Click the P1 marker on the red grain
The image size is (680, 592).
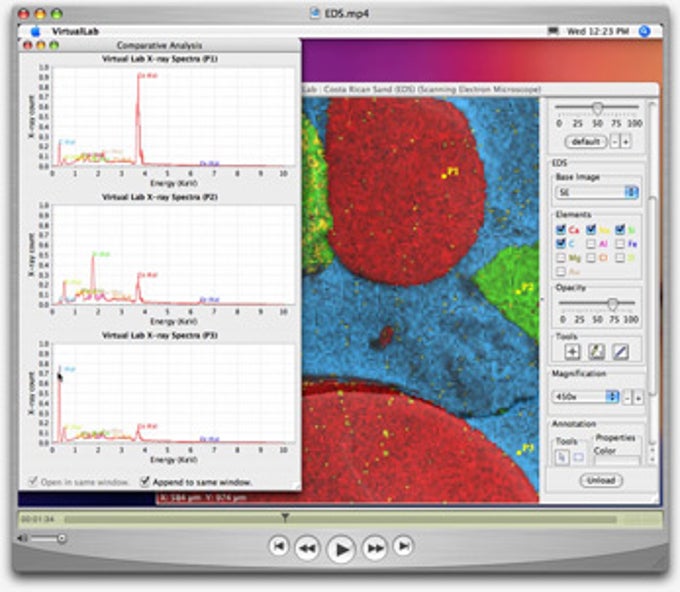pyautogui.click(x=444, y=176)
